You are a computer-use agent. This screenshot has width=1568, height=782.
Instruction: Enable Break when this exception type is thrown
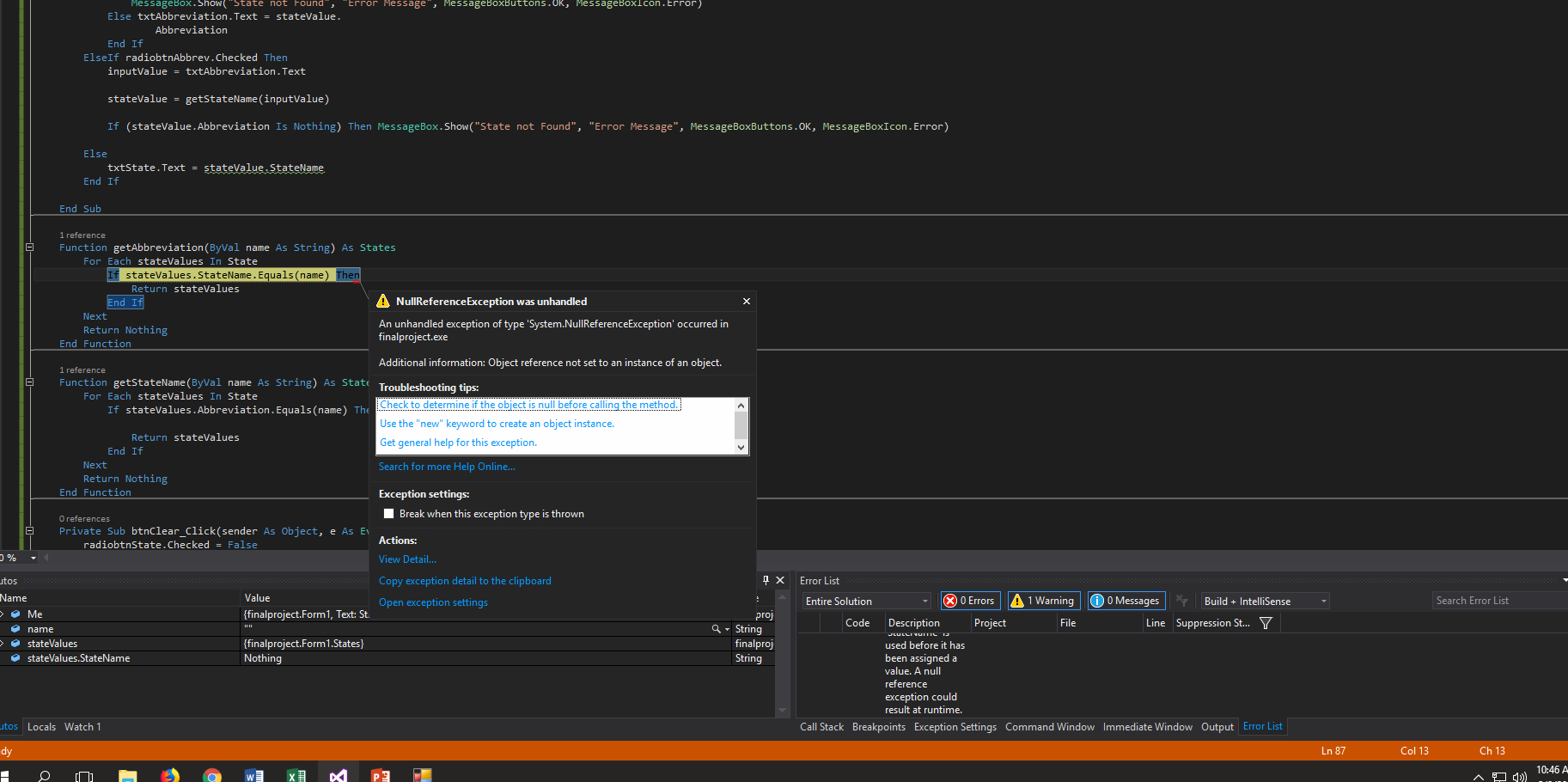(388, 513)
